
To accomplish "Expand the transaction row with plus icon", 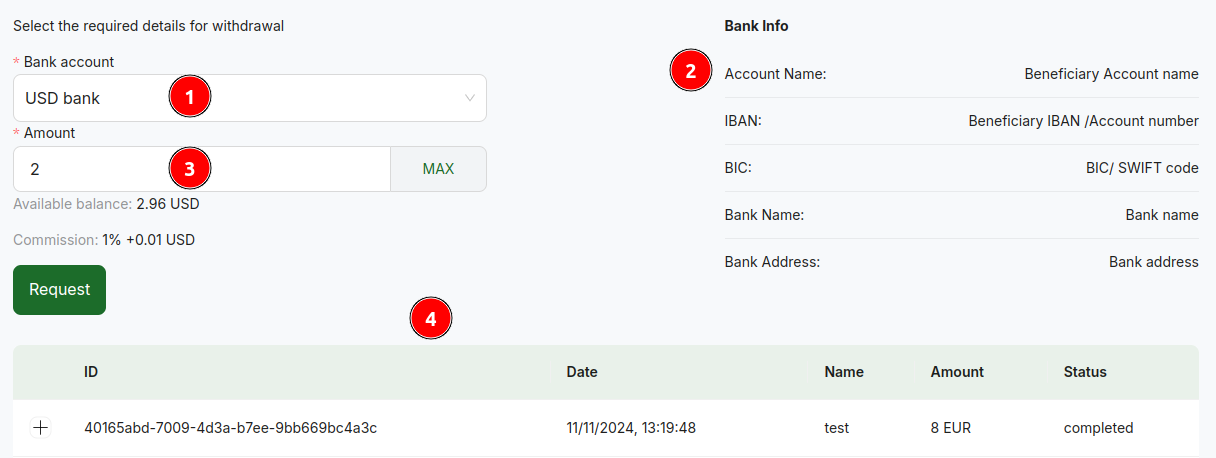I will point(41,428).
